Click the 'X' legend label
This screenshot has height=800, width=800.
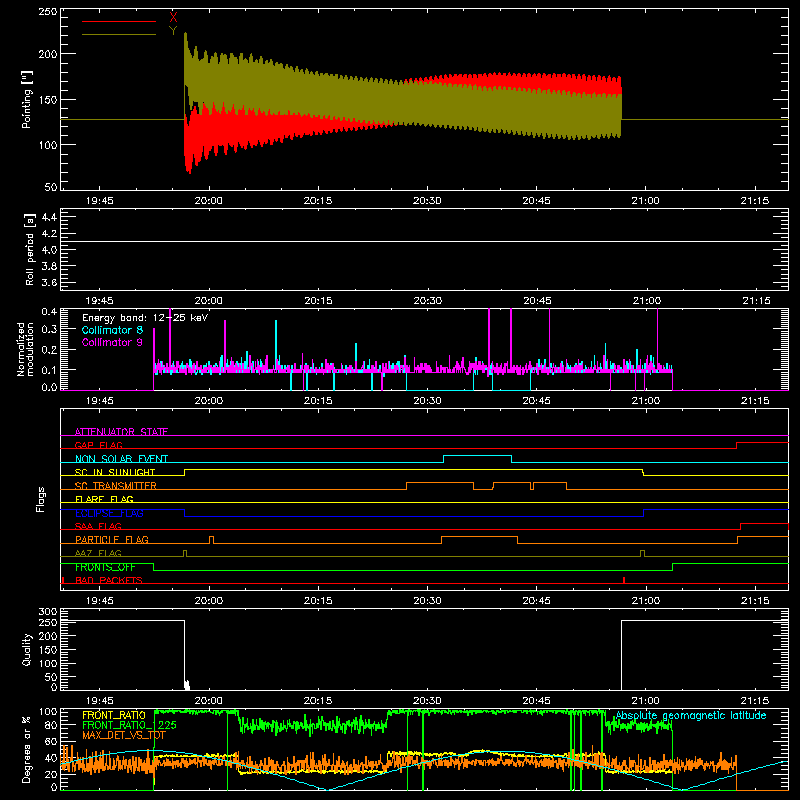coord(173,17)
